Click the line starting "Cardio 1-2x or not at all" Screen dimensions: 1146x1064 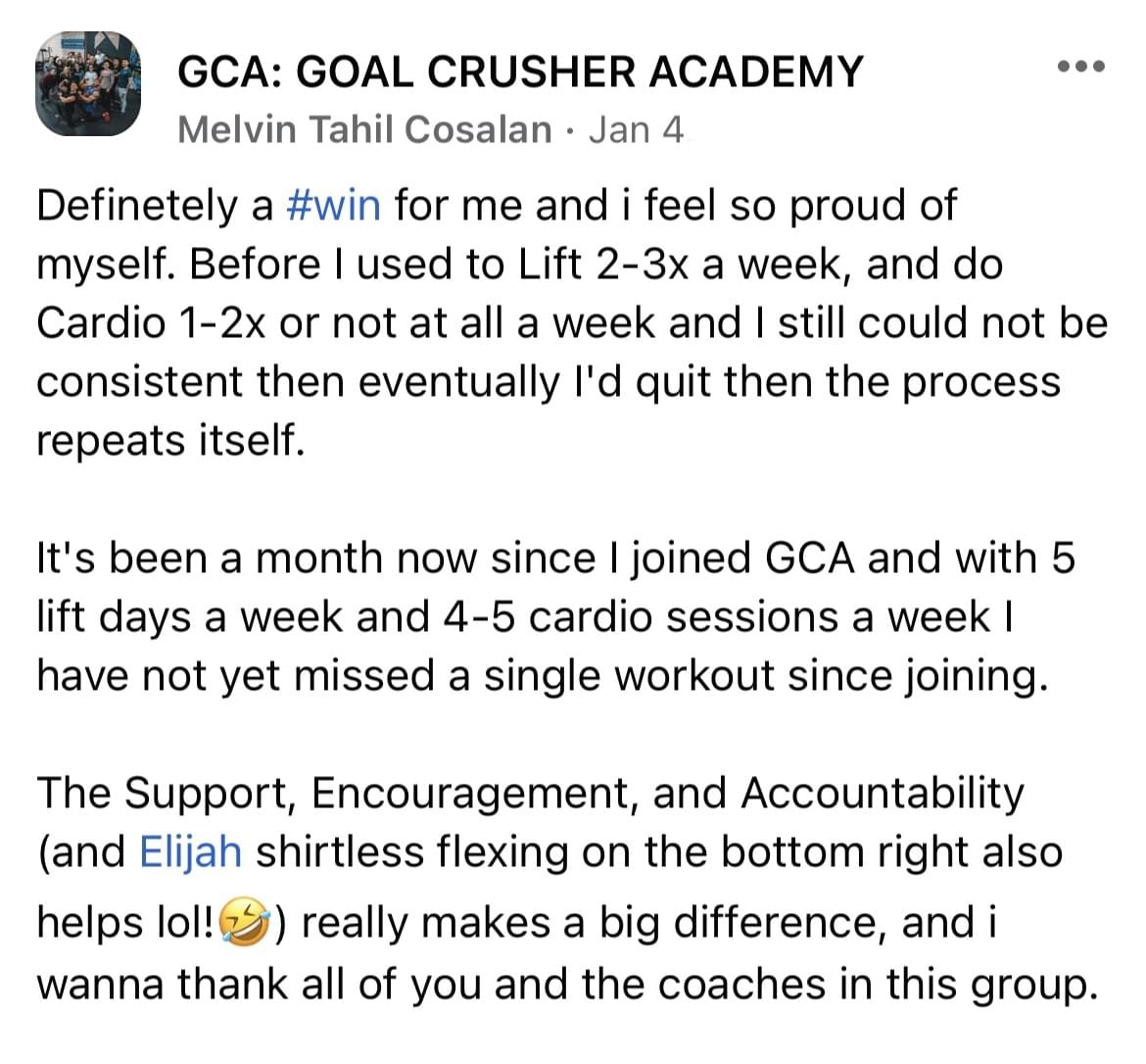click(x=572, y=323)
